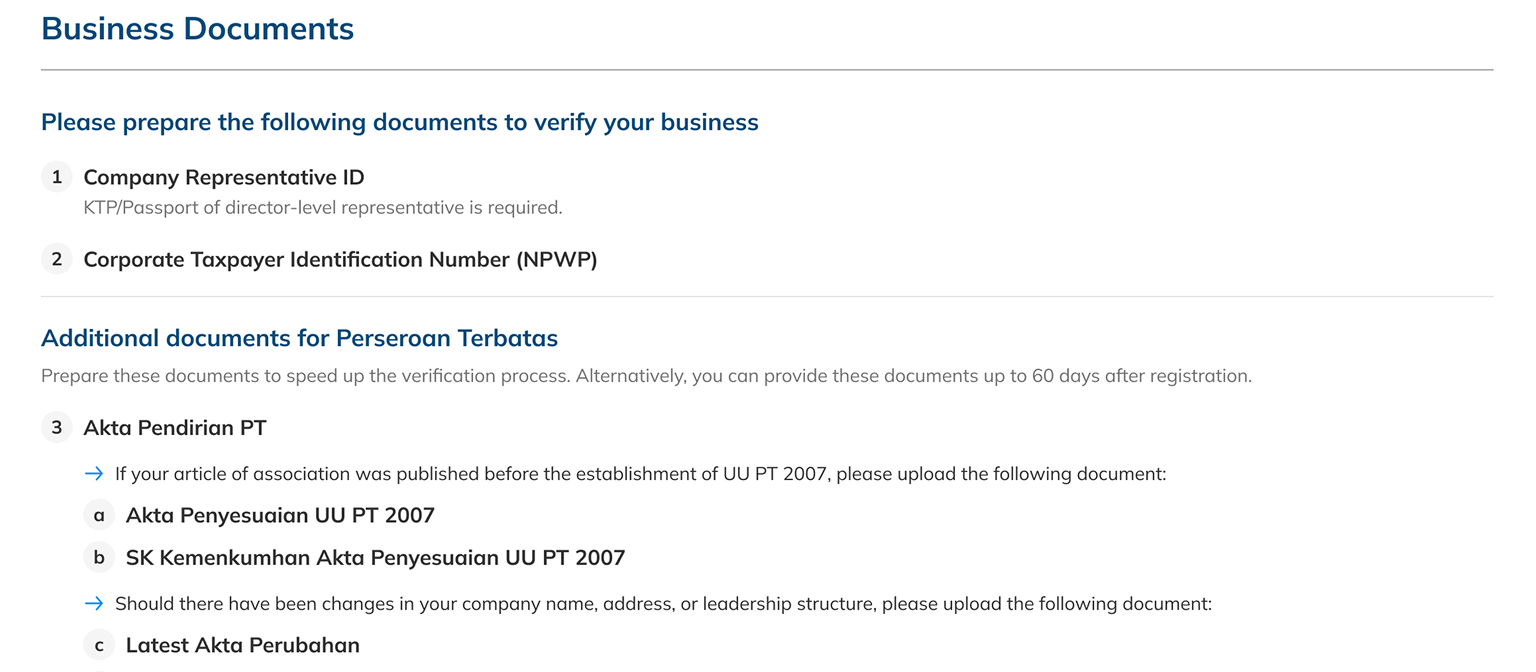The image size is (1536, 672).
Task: Click the company name changes instruction text
Action: 662,604
